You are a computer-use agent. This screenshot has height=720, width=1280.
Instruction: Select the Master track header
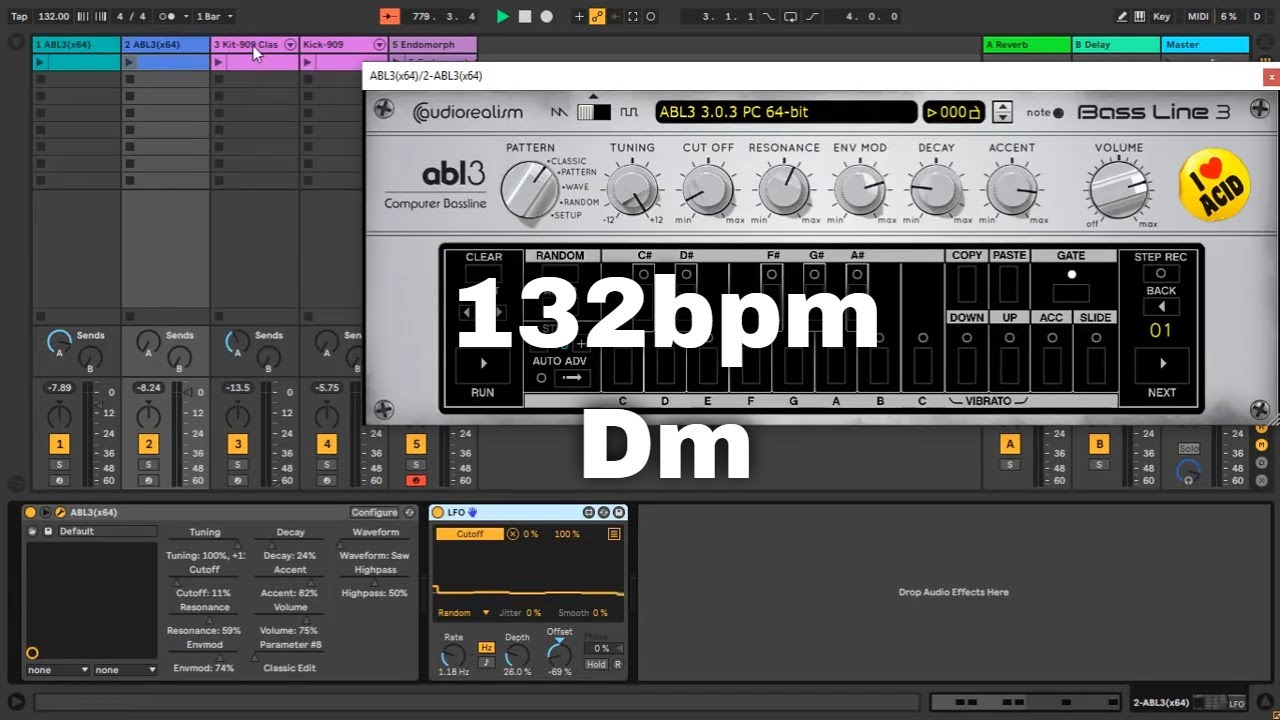(x=1205, y=44)
